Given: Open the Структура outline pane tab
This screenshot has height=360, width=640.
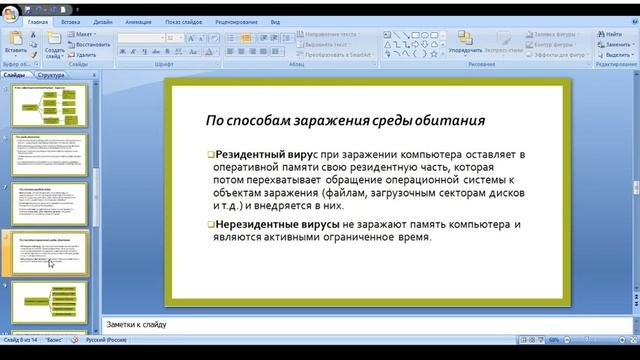Looking at the screenshot, I should (51, 75).
